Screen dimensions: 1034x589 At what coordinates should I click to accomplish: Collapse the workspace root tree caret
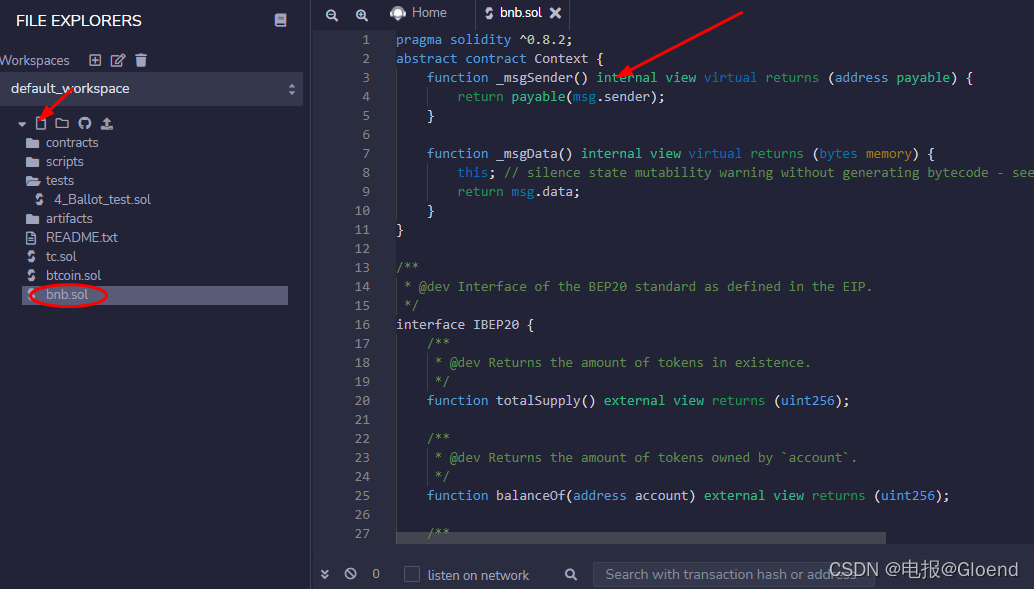(x=22, y=123)
